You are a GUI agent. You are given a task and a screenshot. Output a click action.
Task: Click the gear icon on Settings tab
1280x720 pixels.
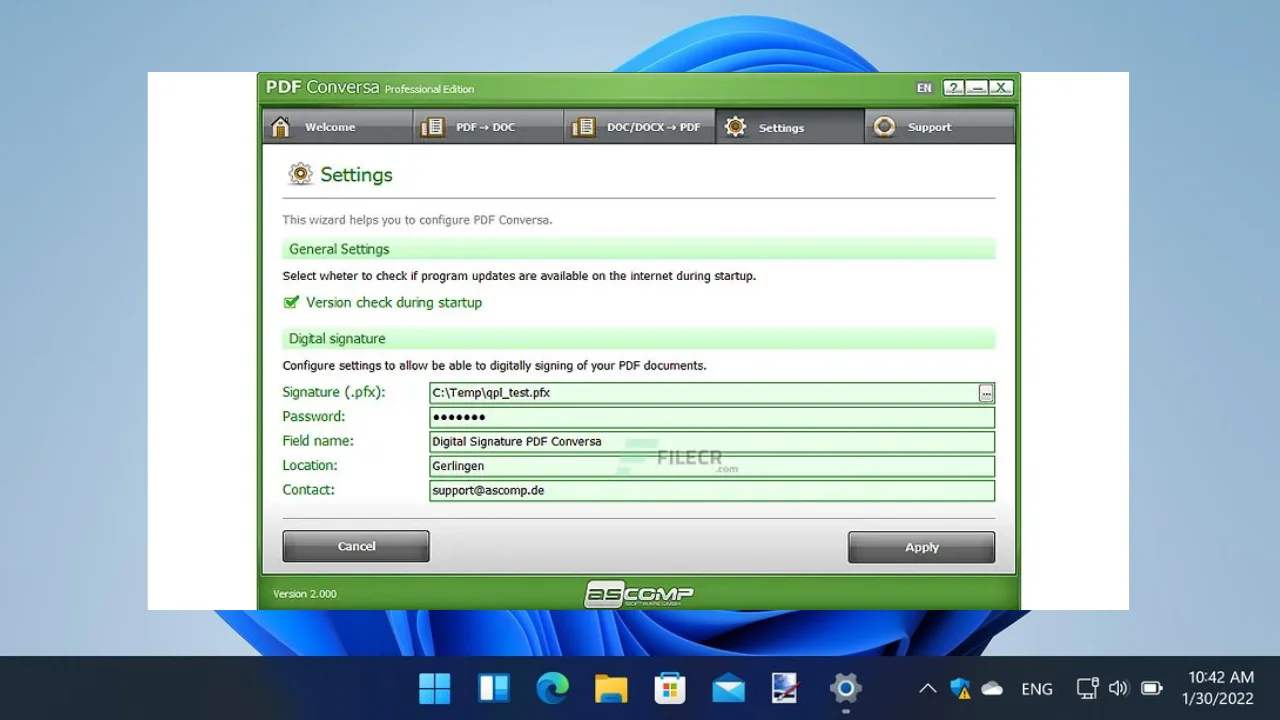[735, 127]
